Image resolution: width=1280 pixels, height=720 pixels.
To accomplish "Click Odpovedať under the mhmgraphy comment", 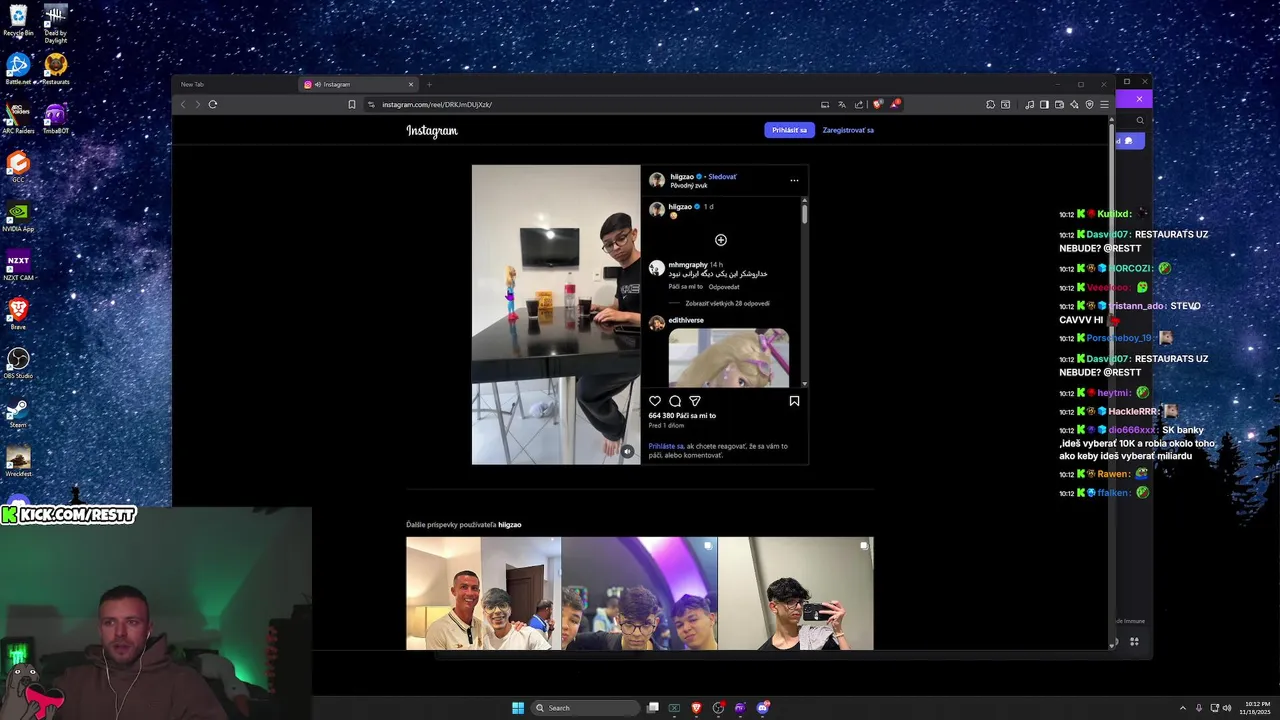I will click(x=724, y=287).
